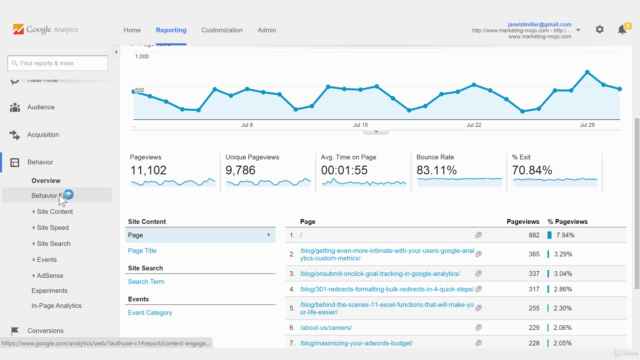The width and height of the screenshot is (640, 360).
Task: Click Pageviews metric sparkline
Action: pos(173,182)
